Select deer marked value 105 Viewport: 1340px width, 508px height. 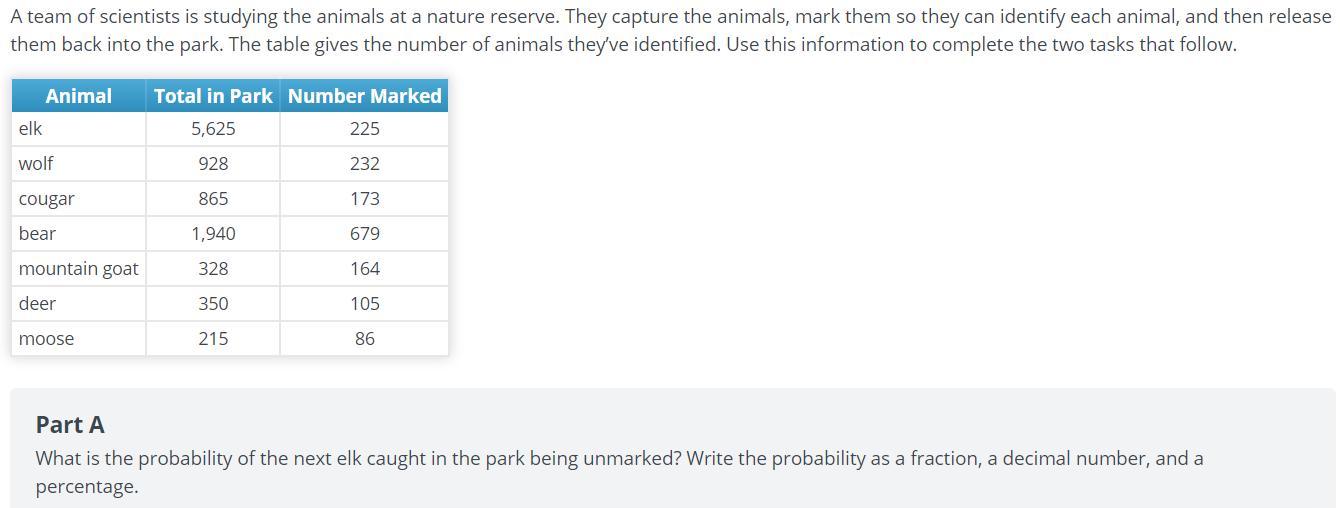coord(364,304)
